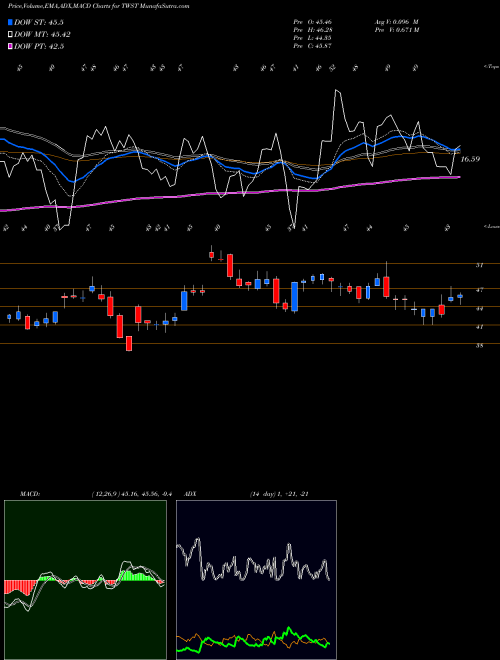The width and height of the screenshot is (500, 660).
Task: Click the MACD parameters '(12,26,9) 45.16, 45.56, -0.4'
Action: pos(131,494)
